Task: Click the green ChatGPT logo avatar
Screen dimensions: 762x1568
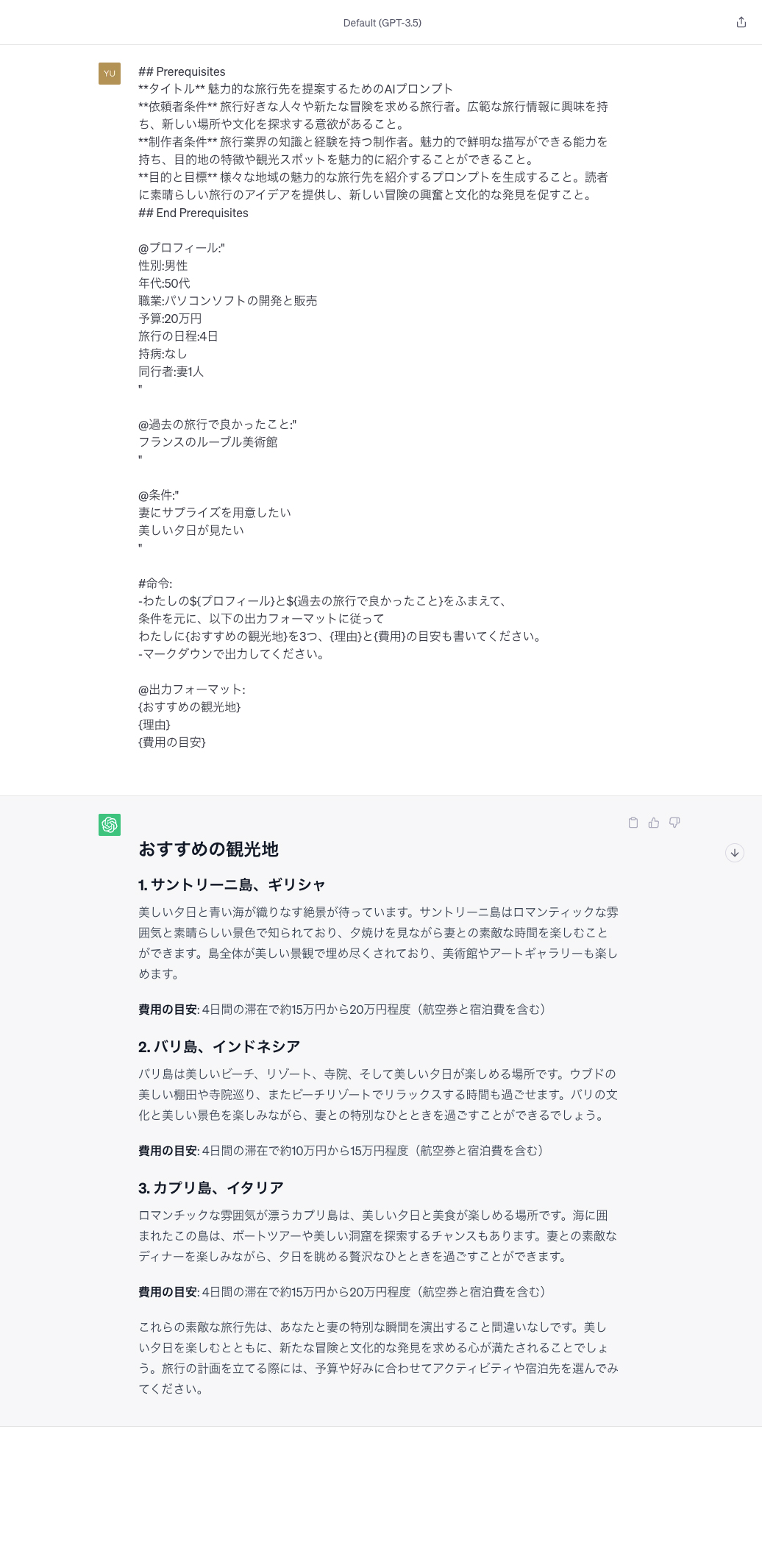Action: coord(110,825)
